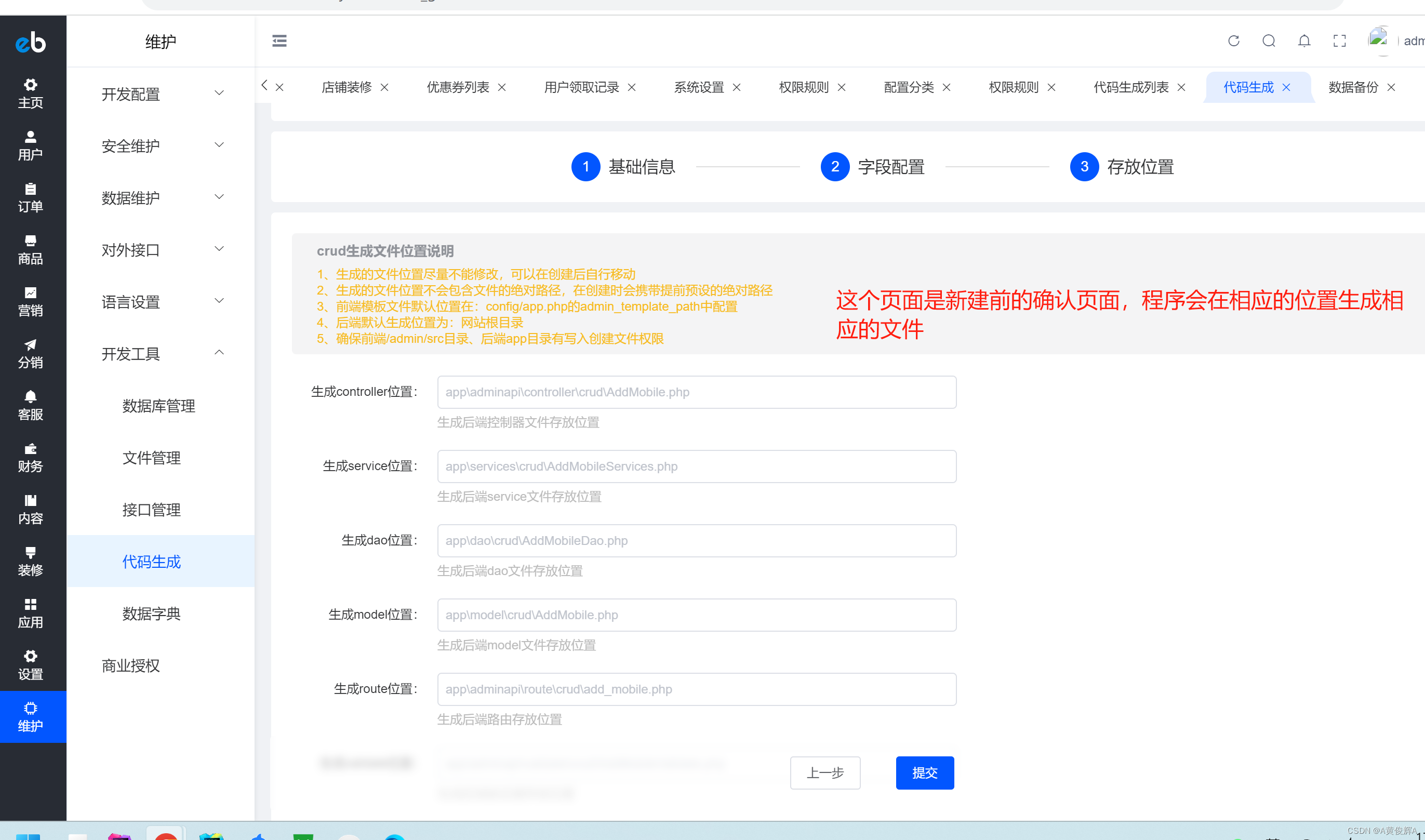This screenshot has height=840, width=1425.
Task: Switch to the 系统设置 tab
Action: coord(699,87)
